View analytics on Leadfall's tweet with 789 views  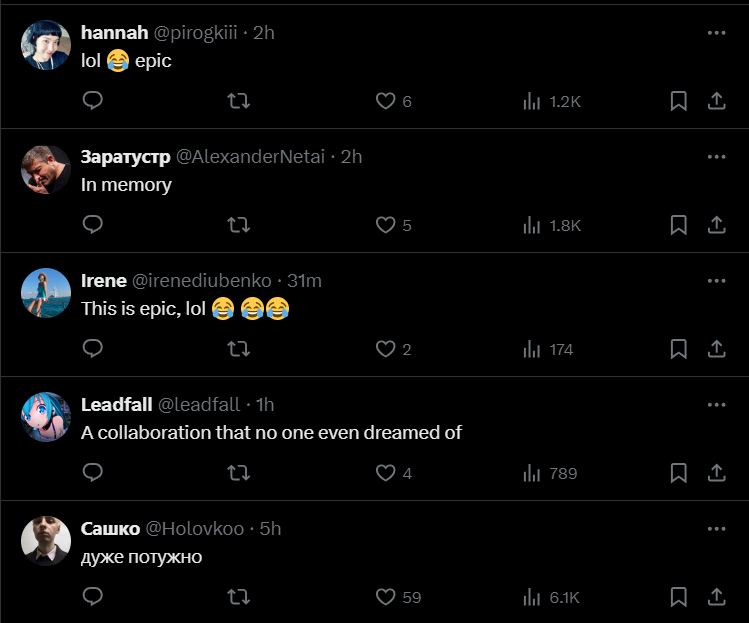click(550, 473)
